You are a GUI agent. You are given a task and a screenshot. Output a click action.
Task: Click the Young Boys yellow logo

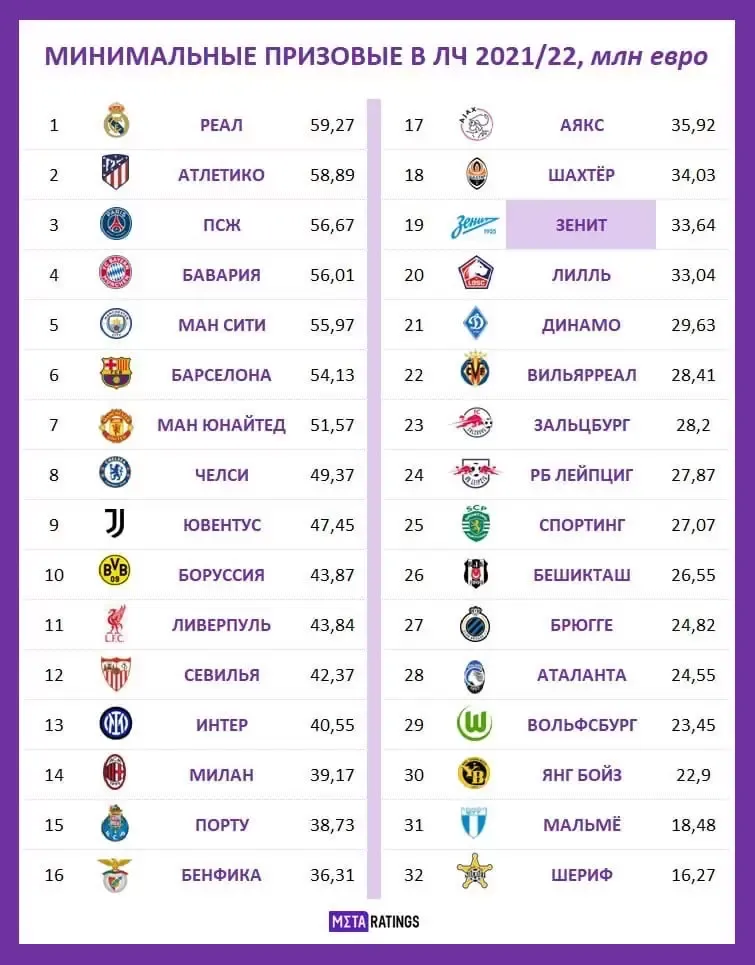click(475, 774)
